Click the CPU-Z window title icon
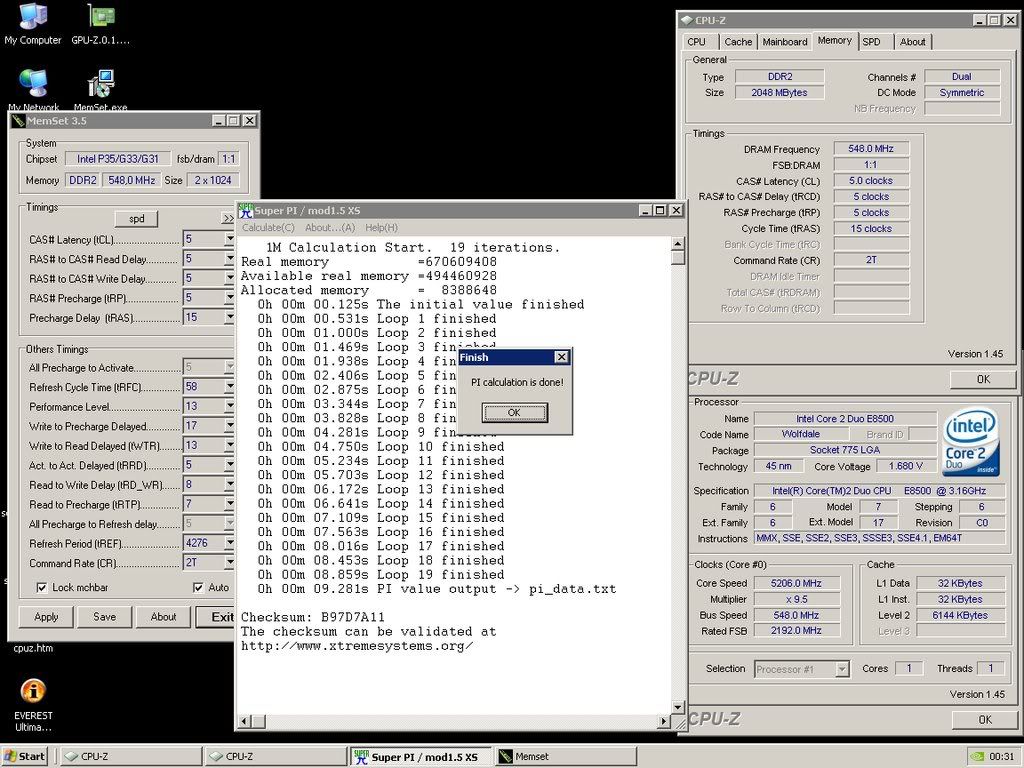 (686, 20)
